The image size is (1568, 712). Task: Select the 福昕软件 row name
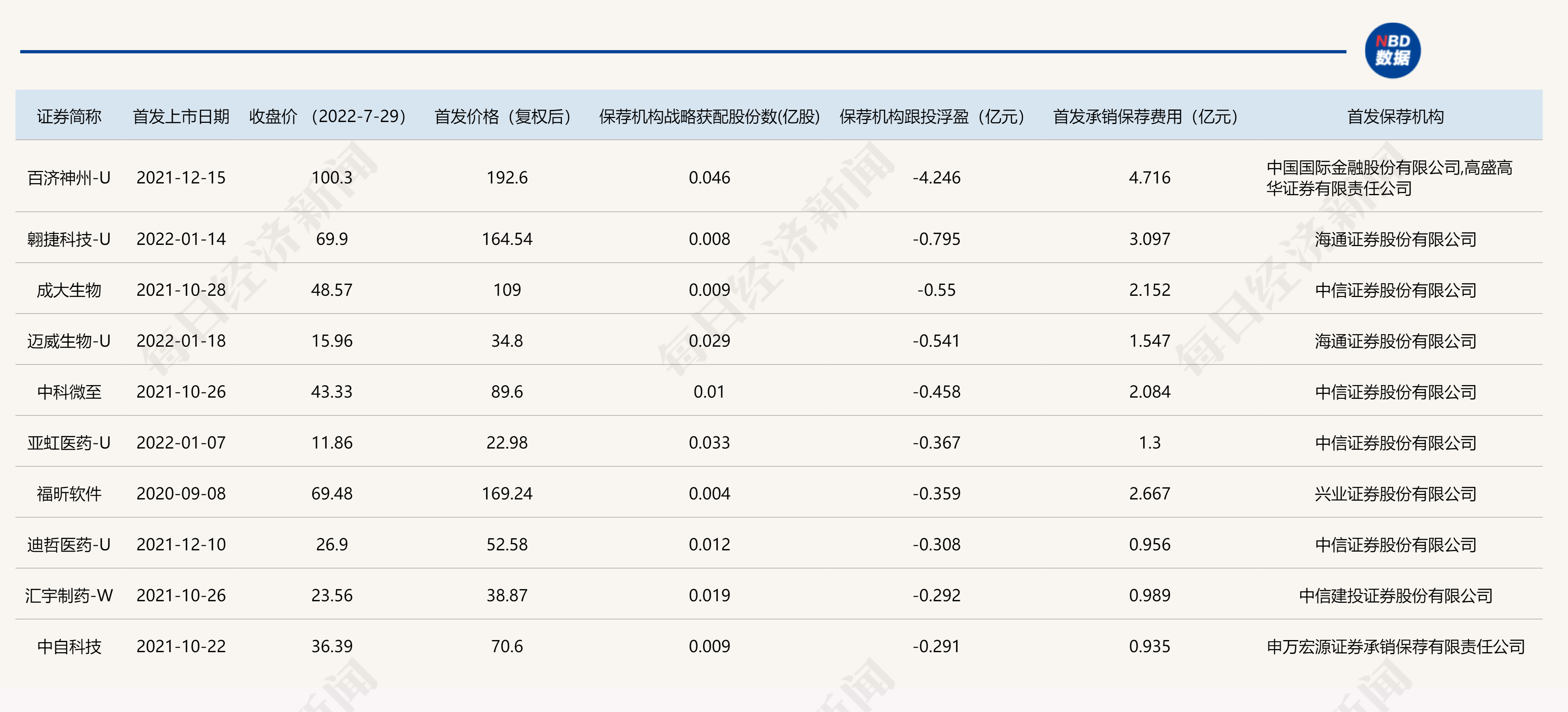pos(69,493)
